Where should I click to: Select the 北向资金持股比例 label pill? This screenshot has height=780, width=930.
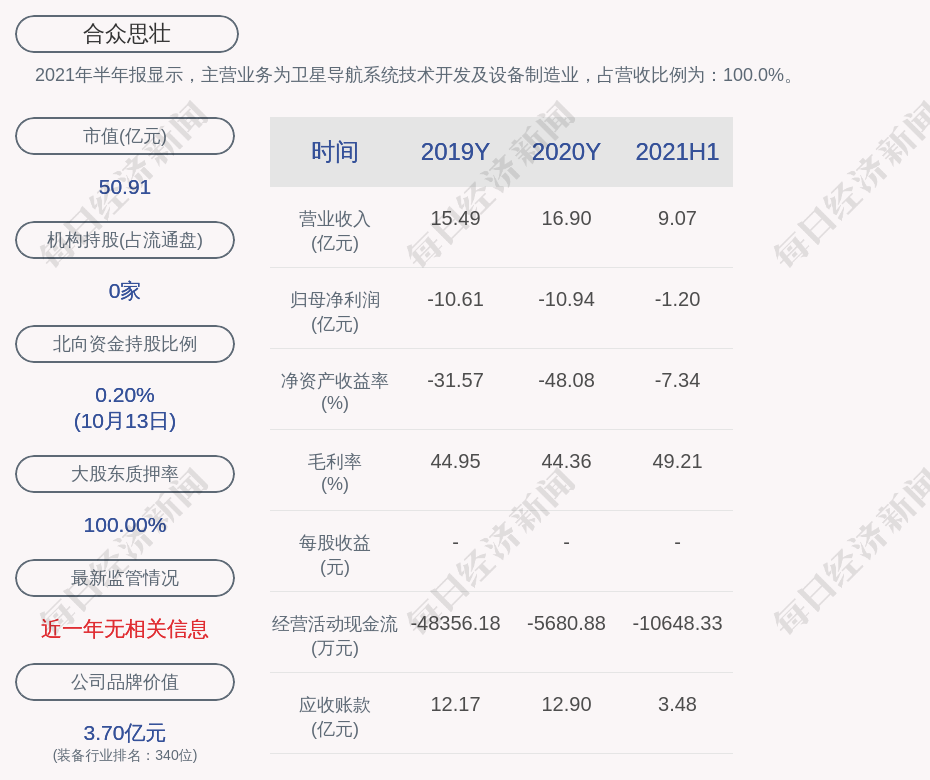click(x=125, y=344)
